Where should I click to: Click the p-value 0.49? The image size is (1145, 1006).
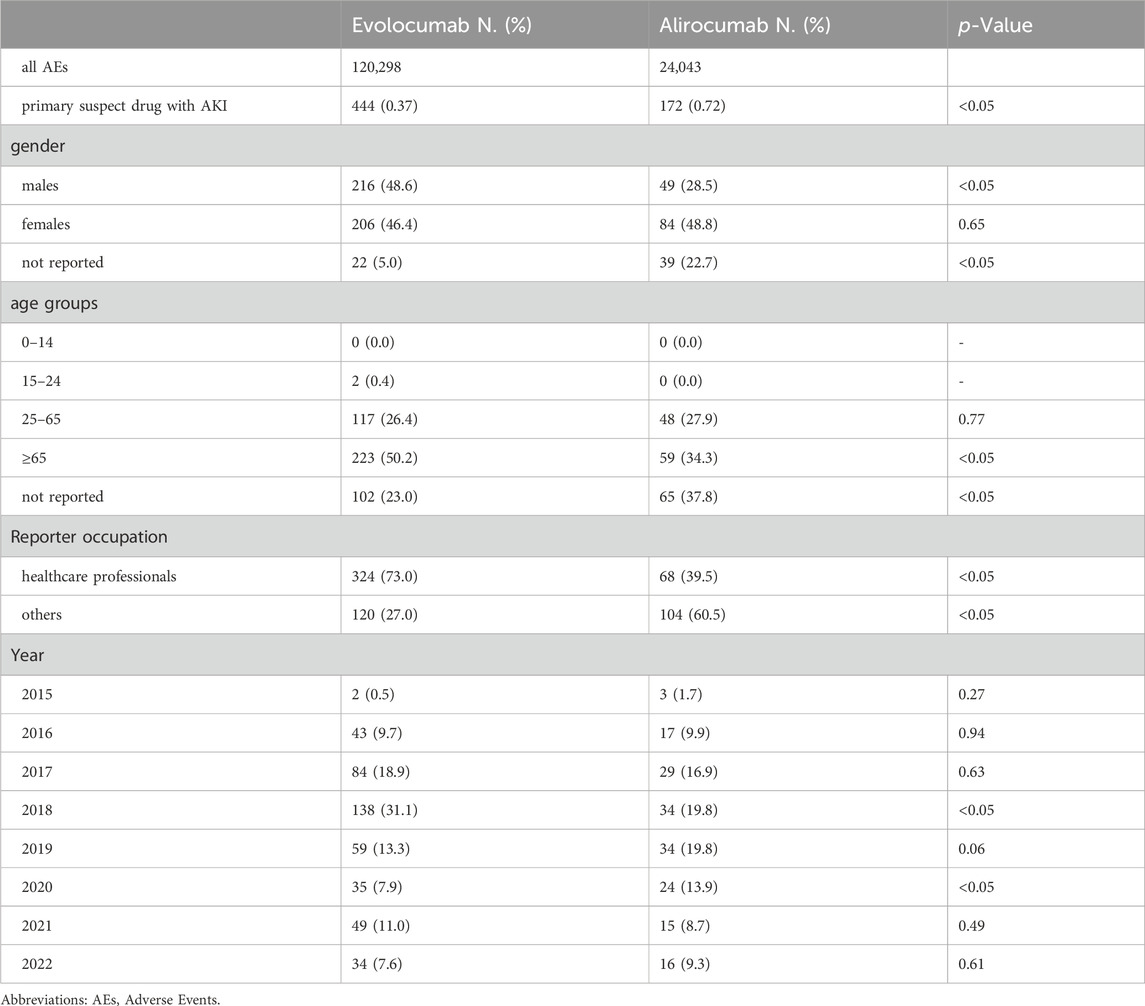[971, 926]
